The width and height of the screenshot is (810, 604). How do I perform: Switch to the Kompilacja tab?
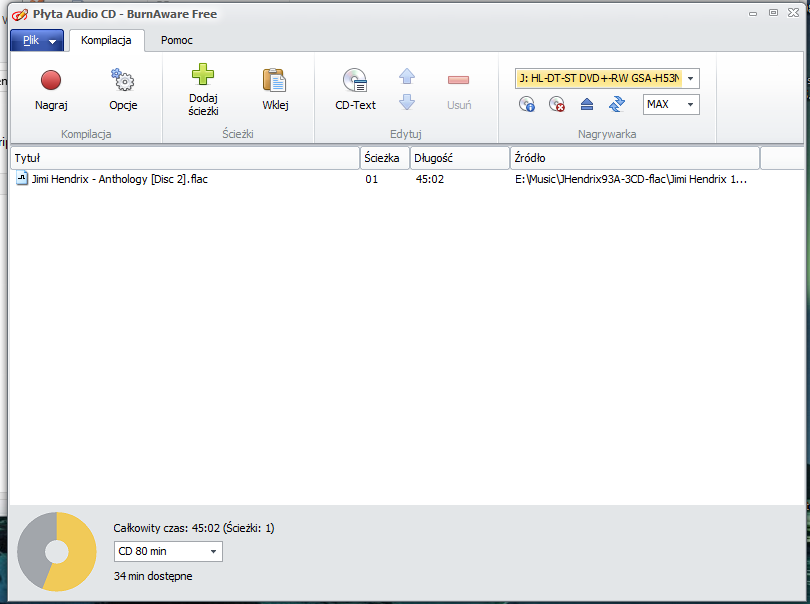106,40
